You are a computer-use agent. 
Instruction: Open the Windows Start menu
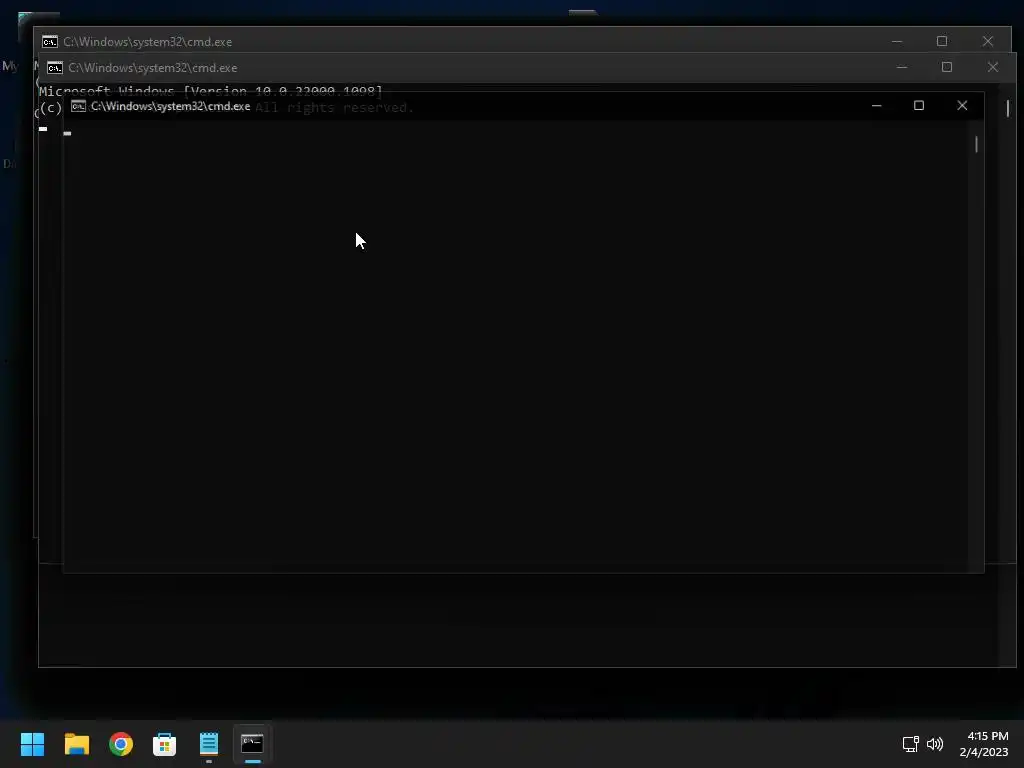click(32, 744)
